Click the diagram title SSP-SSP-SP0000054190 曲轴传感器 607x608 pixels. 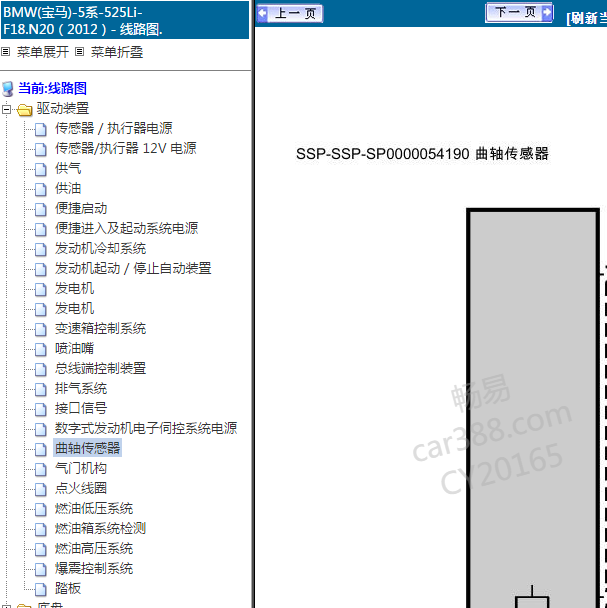[422, 154]
